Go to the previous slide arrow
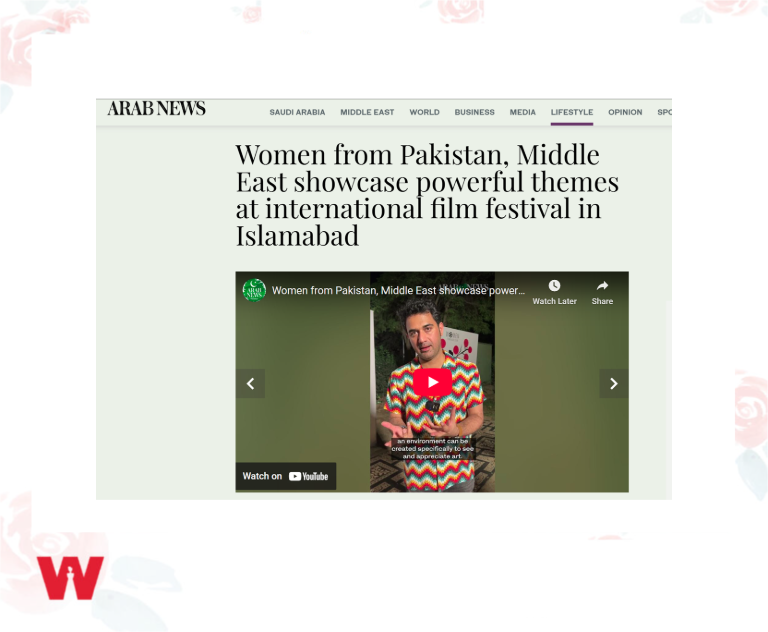768x632 pixels. coord(250,384)
